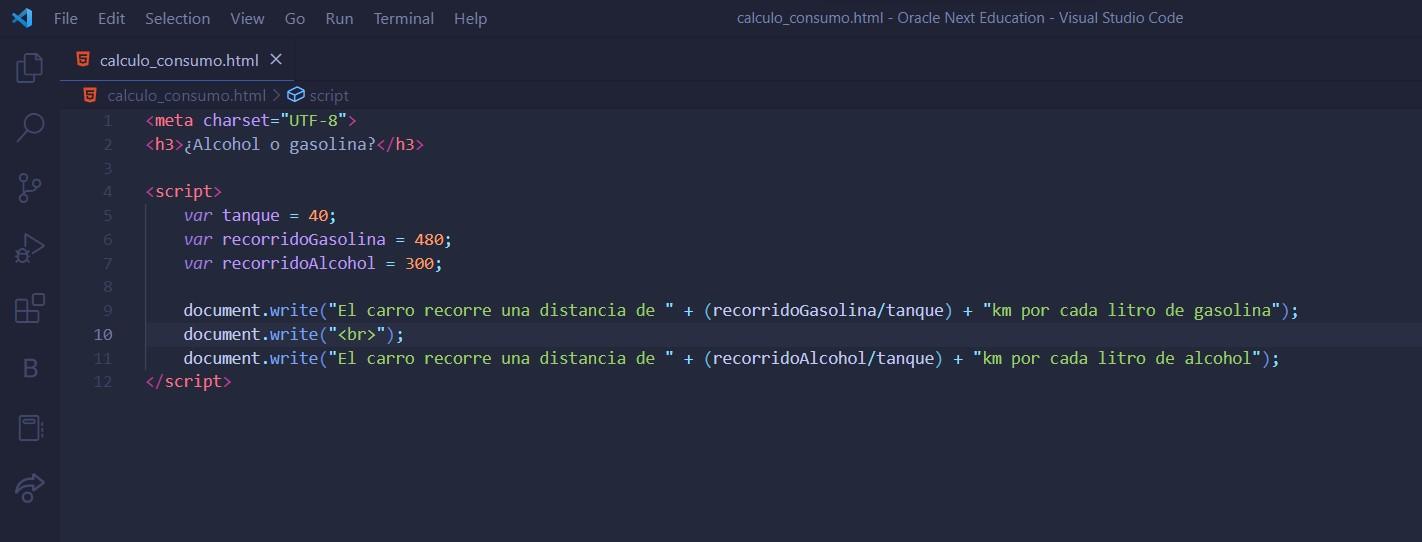Click line number 1 in the gutter

107,120
